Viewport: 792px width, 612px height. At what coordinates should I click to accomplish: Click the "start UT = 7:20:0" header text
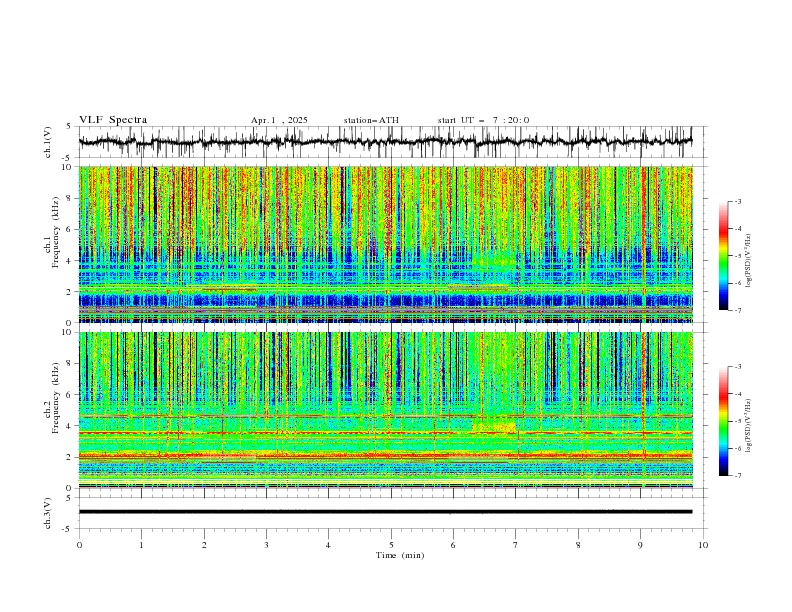[483, 120]
